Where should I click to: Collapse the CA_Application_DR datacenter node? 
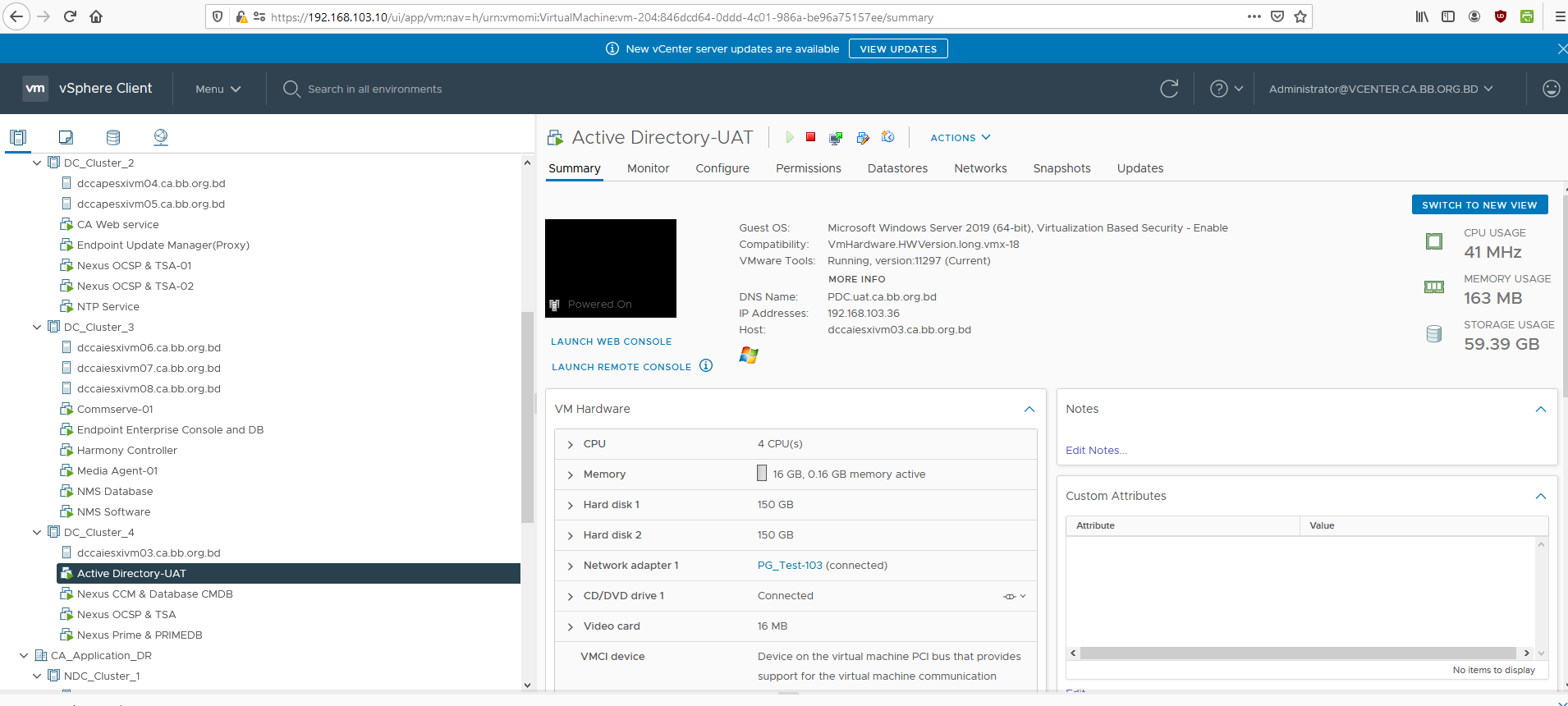[x=24, y=655]
